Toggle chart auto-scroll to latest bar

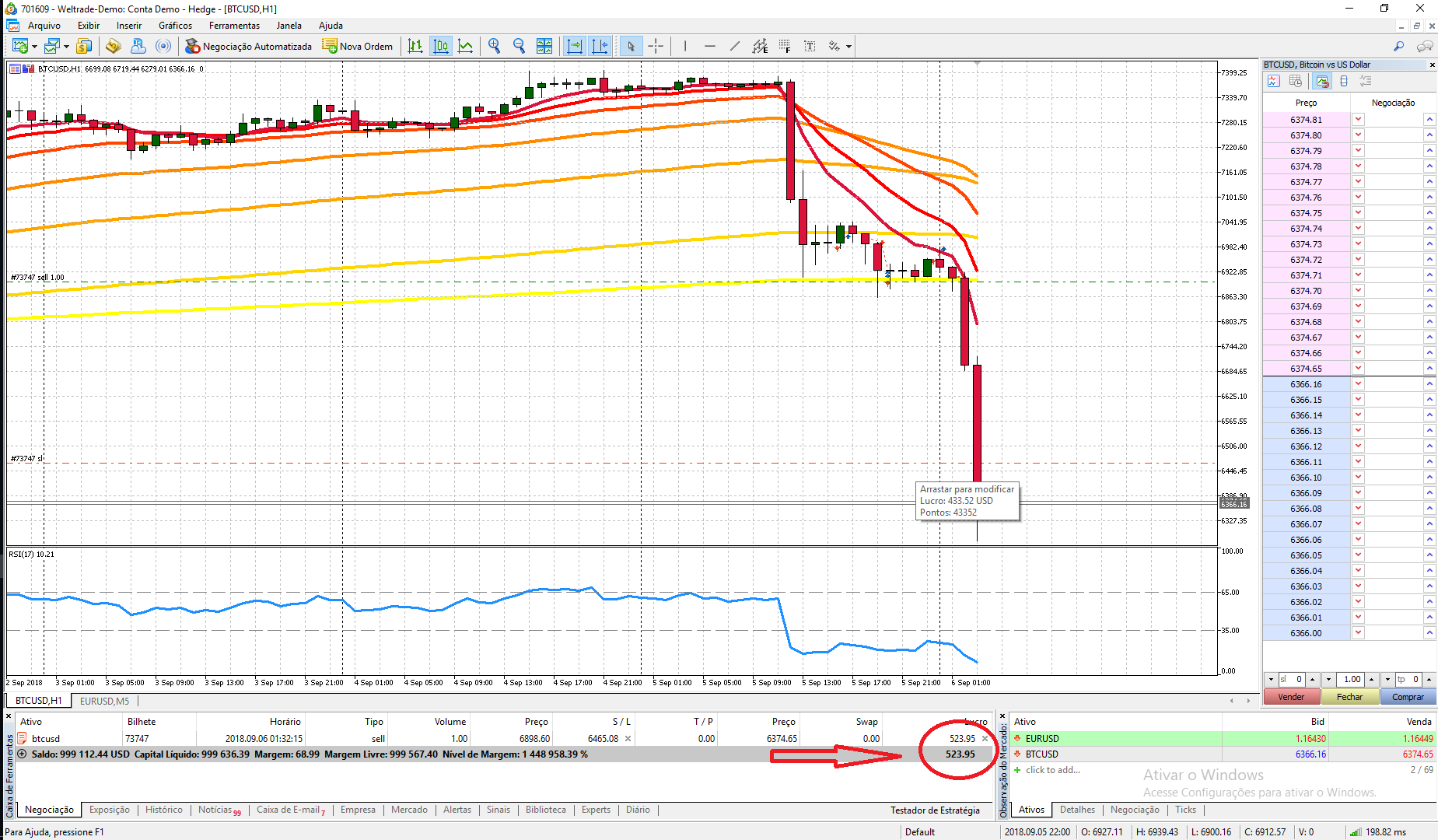[x=575, y=47]
